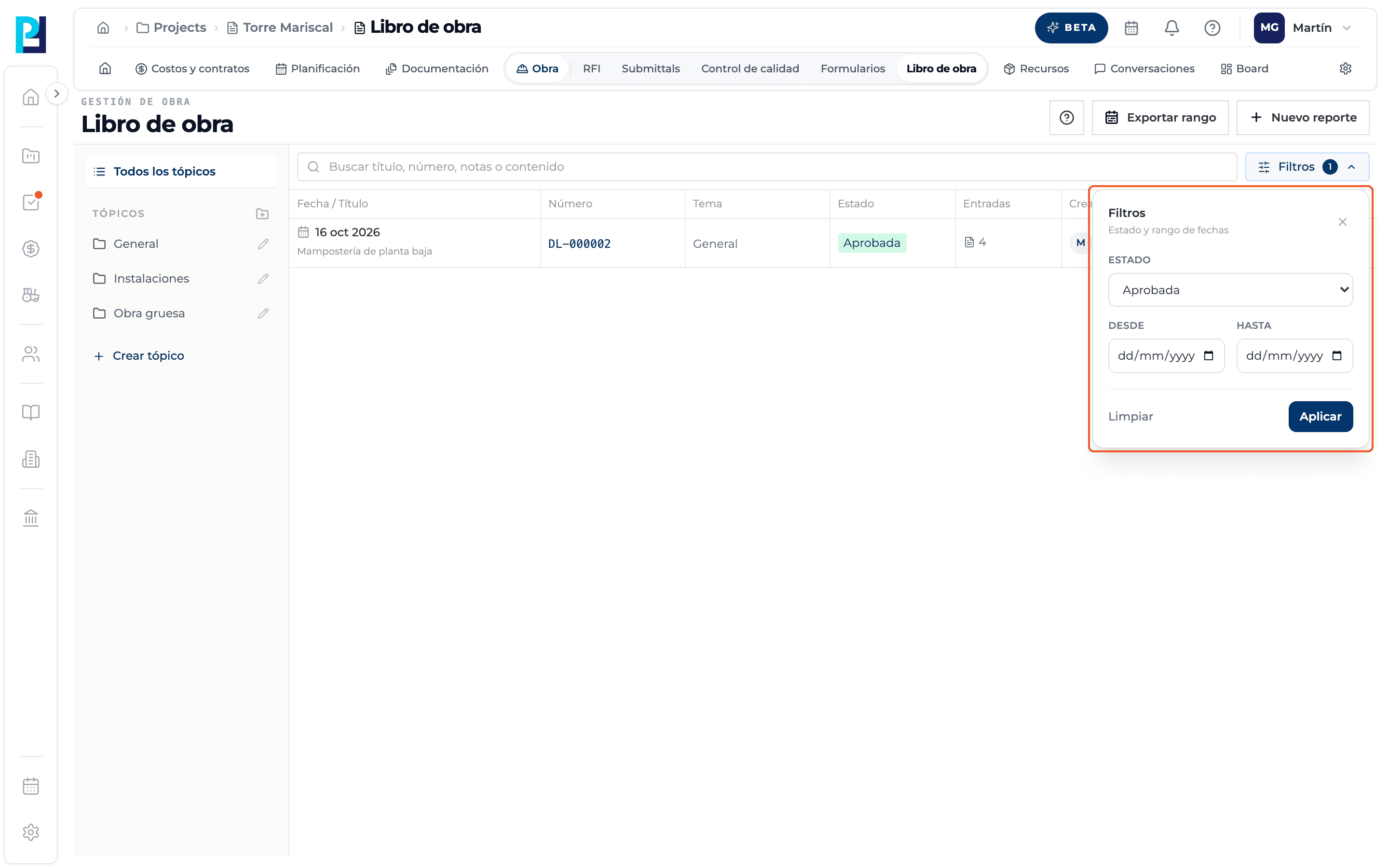Open the sidebar dollar costs icon
1389x868 pixels.
[x=30, y=248]
